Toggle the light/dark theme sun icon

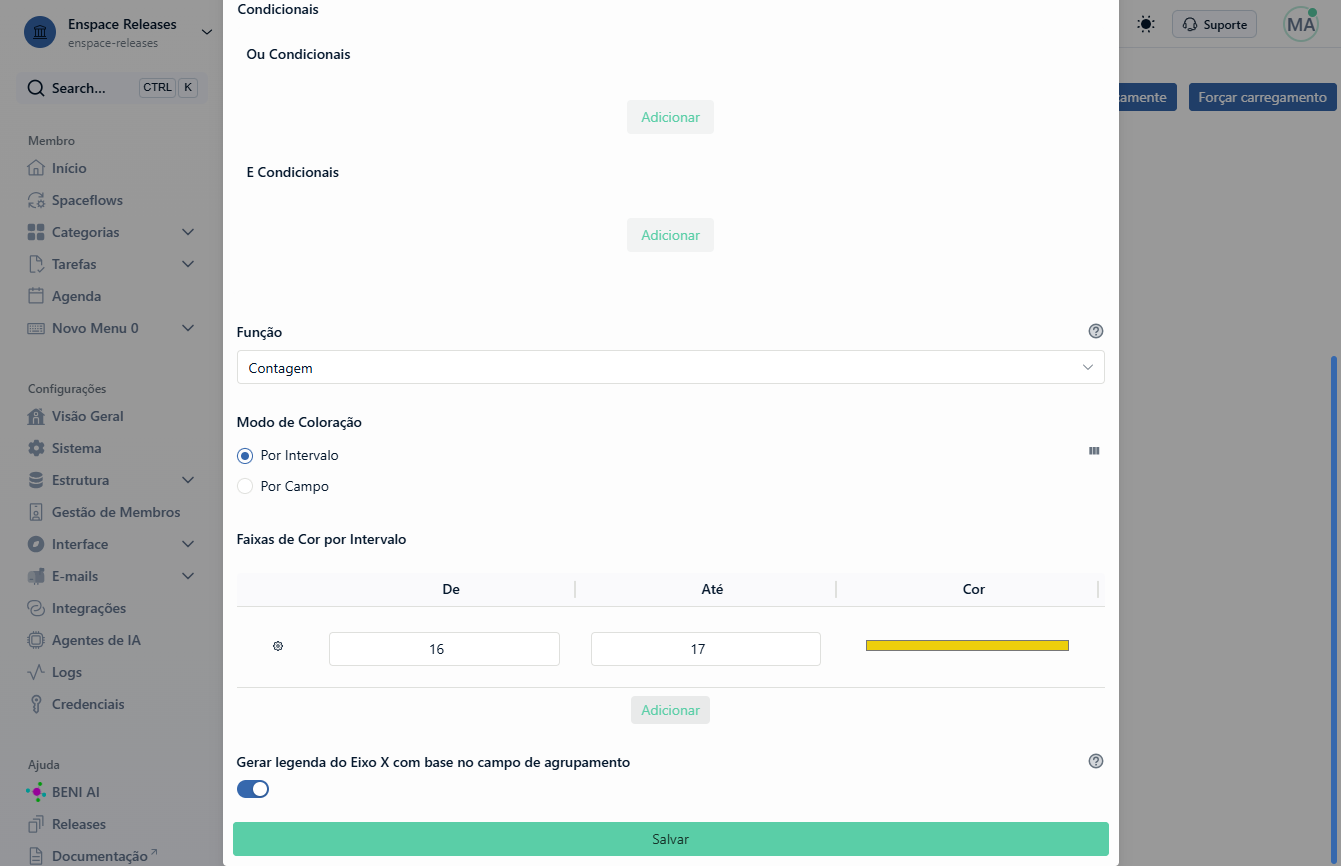1146,24
